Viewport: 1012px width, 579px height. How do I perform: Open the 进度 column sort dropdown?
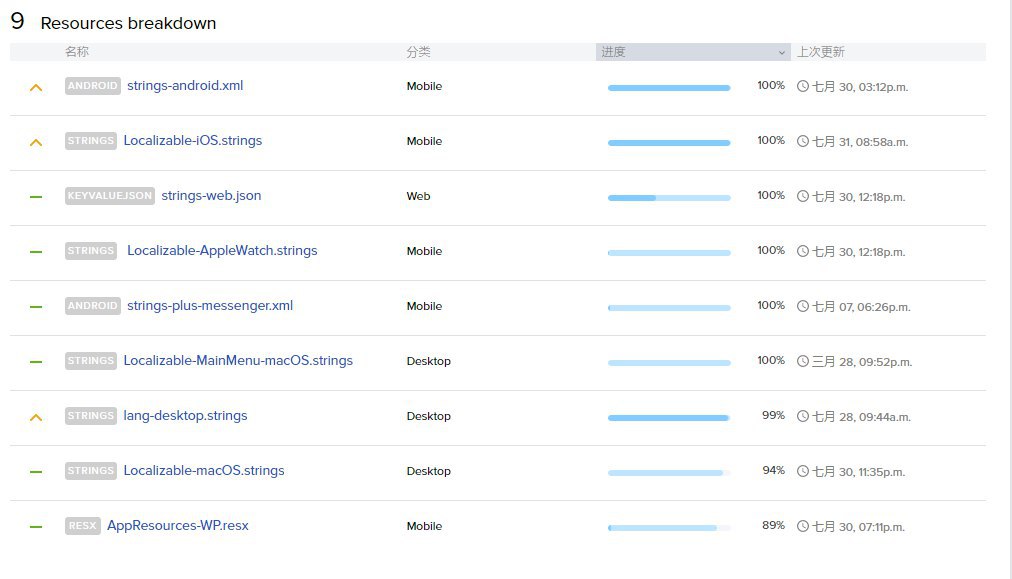click(x=782, y=52)
